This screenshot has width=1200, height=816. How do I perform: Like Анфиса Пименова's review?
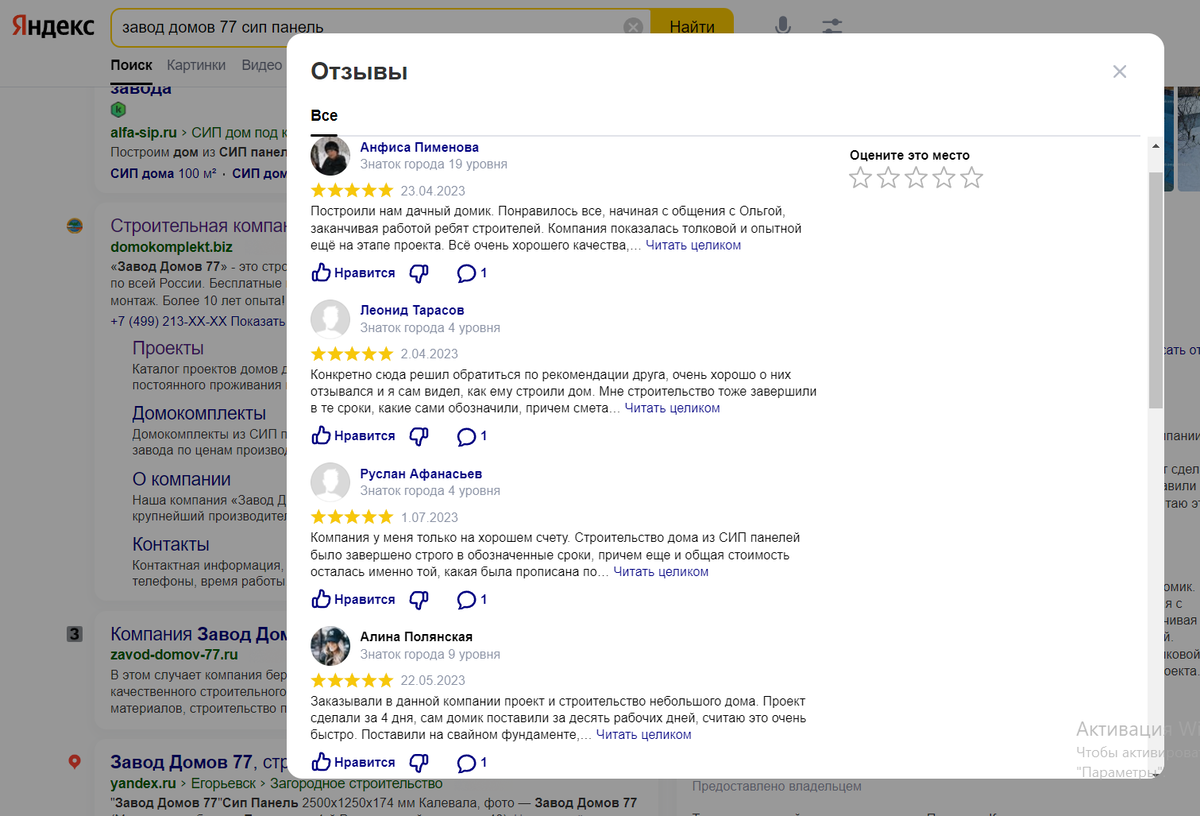tap(353, 273)
